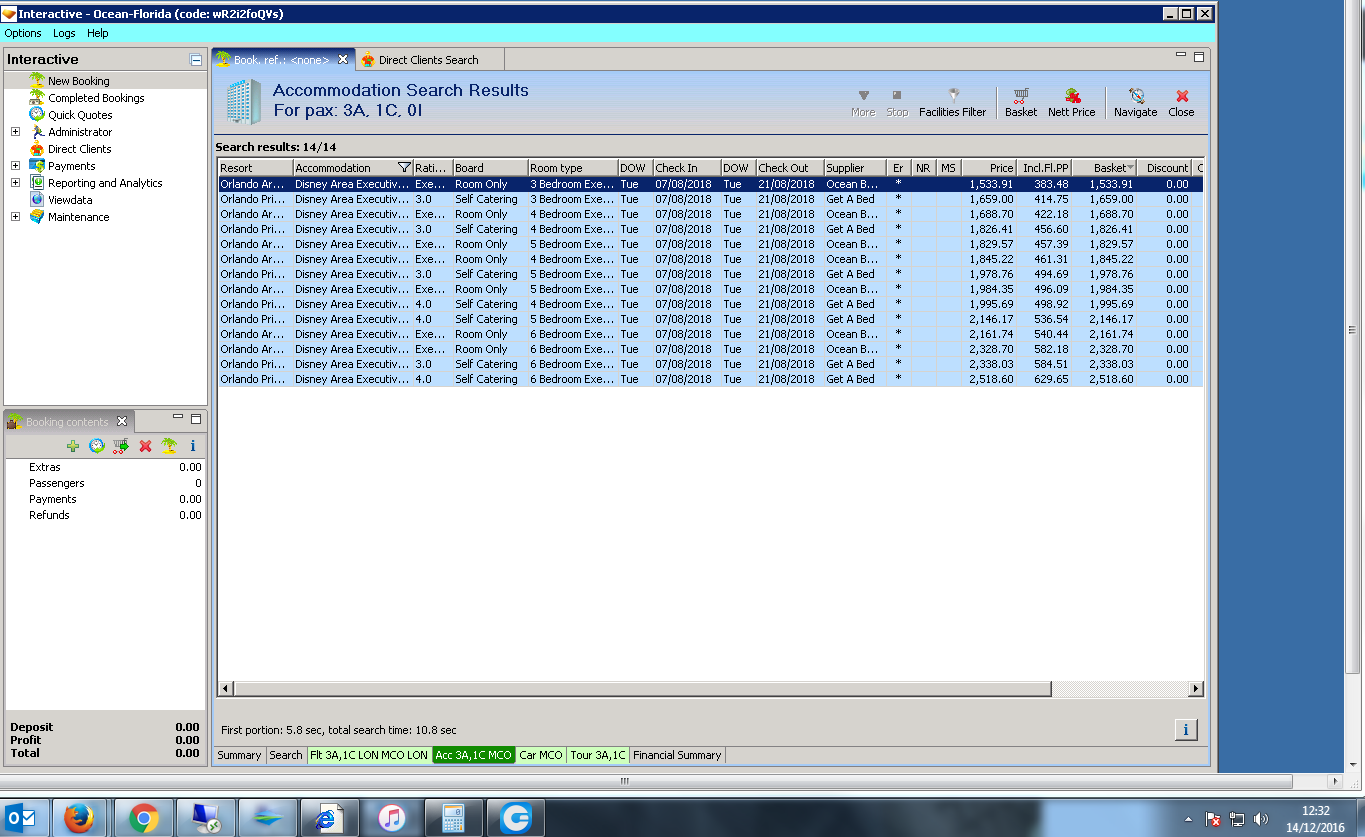Open the Options menu
Image resolution: width=1365 pixels, height=837 pixels.
coord(23,33)
